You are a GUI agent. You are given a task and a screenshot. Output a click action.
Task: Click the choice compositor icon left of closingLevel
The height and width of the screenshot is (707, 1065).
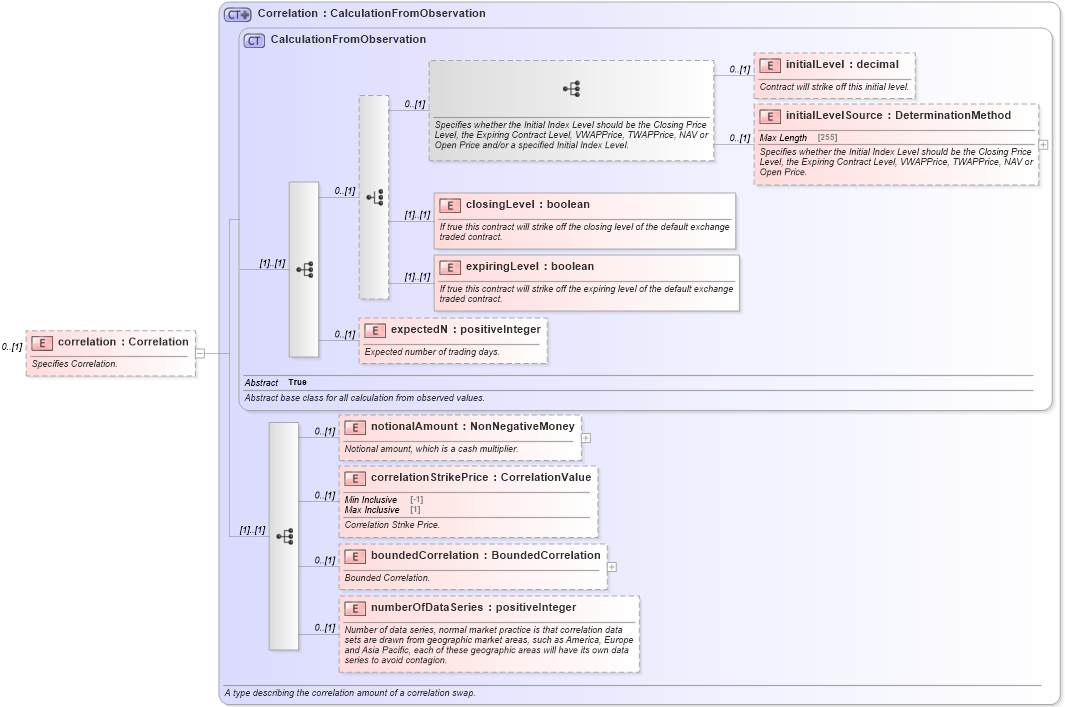click(375, 197)
